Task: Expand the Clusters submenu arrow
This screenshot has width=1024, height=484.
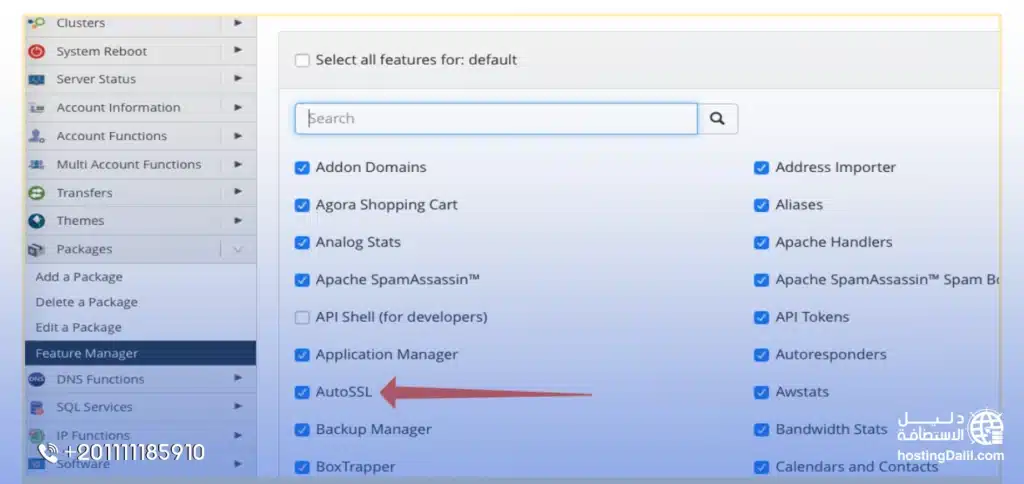Action: coord(238,22)
